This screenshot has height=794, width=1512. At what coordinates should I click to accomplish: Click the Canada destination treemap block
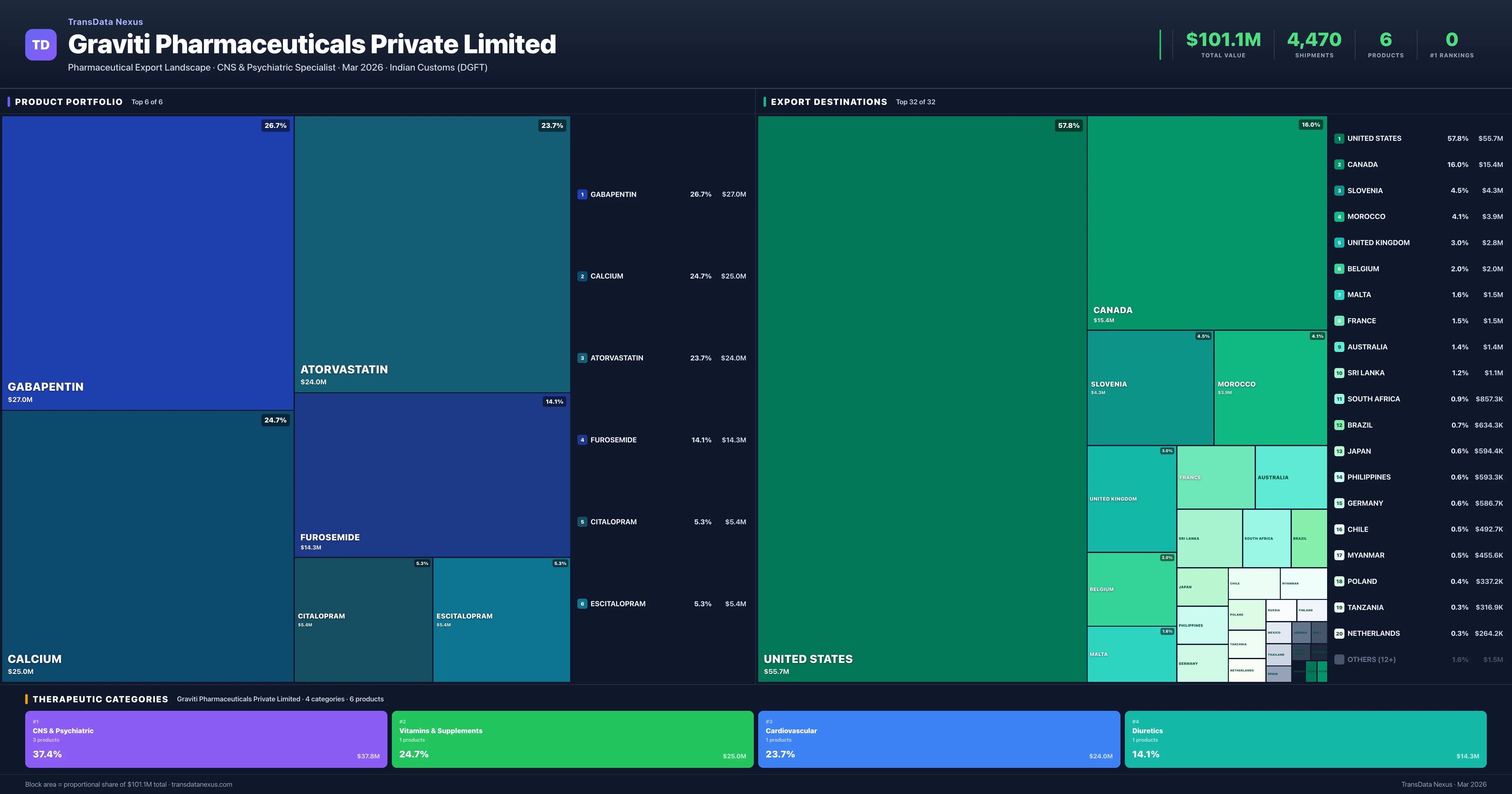1206,222
